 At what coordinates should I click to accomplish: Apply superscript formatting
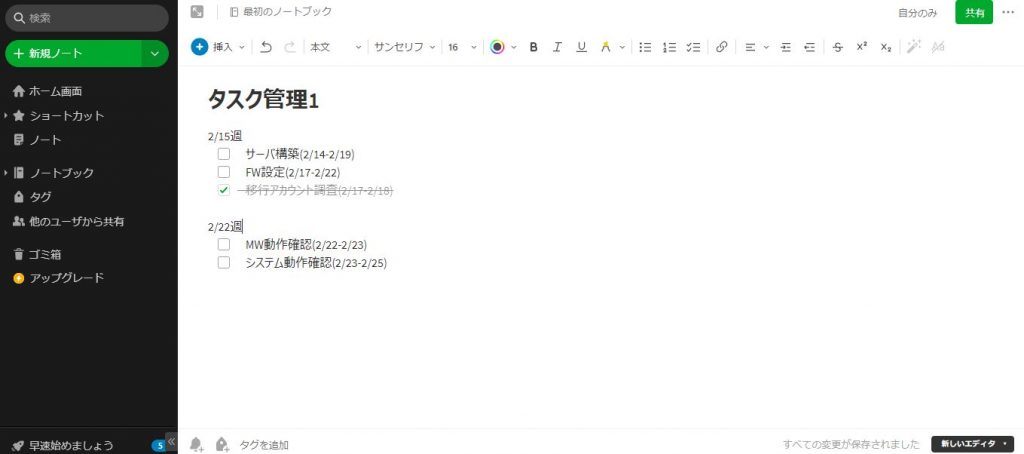(x=861, y=47)
